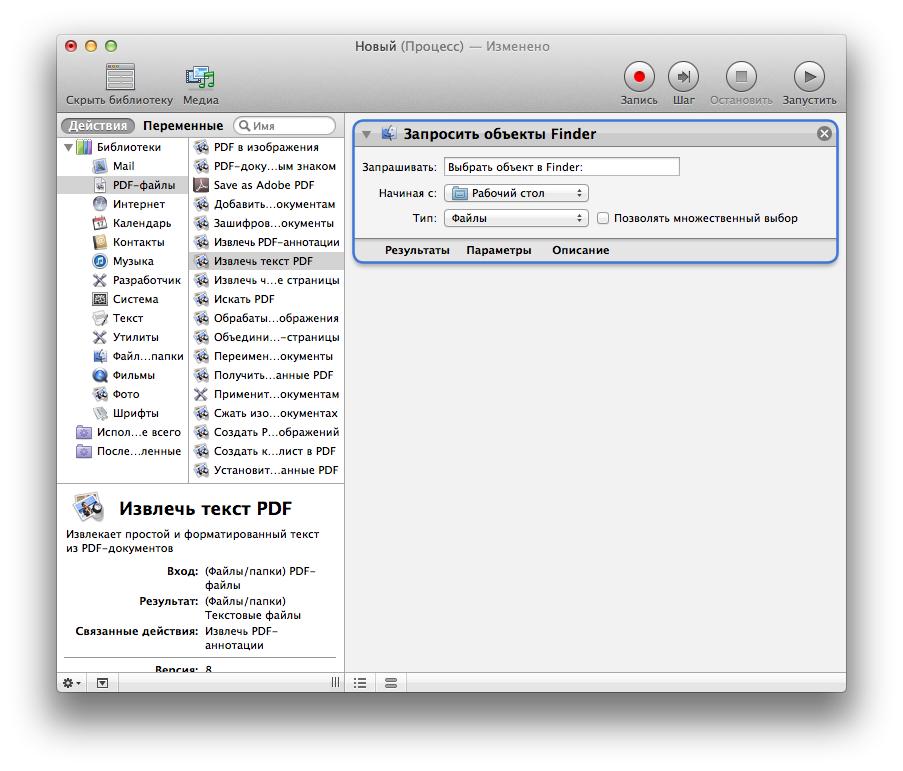This screenshot has height=771, width=903.
Task: Open the Результаты tab of the action
Action: tap(417, 250)
